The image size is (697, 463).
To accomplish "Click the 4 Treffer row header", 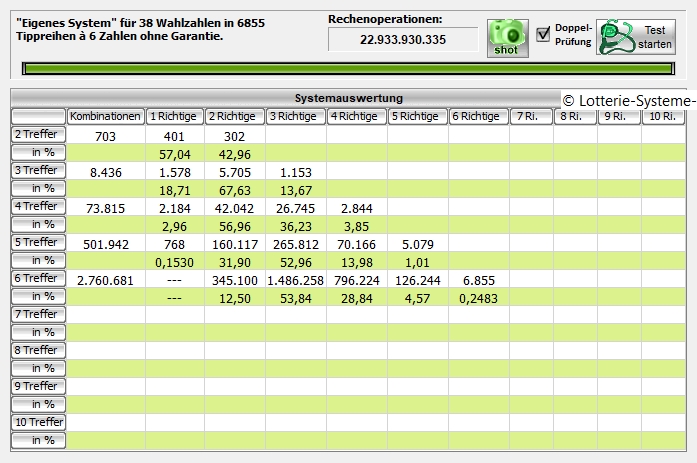I will coord(38,206).
